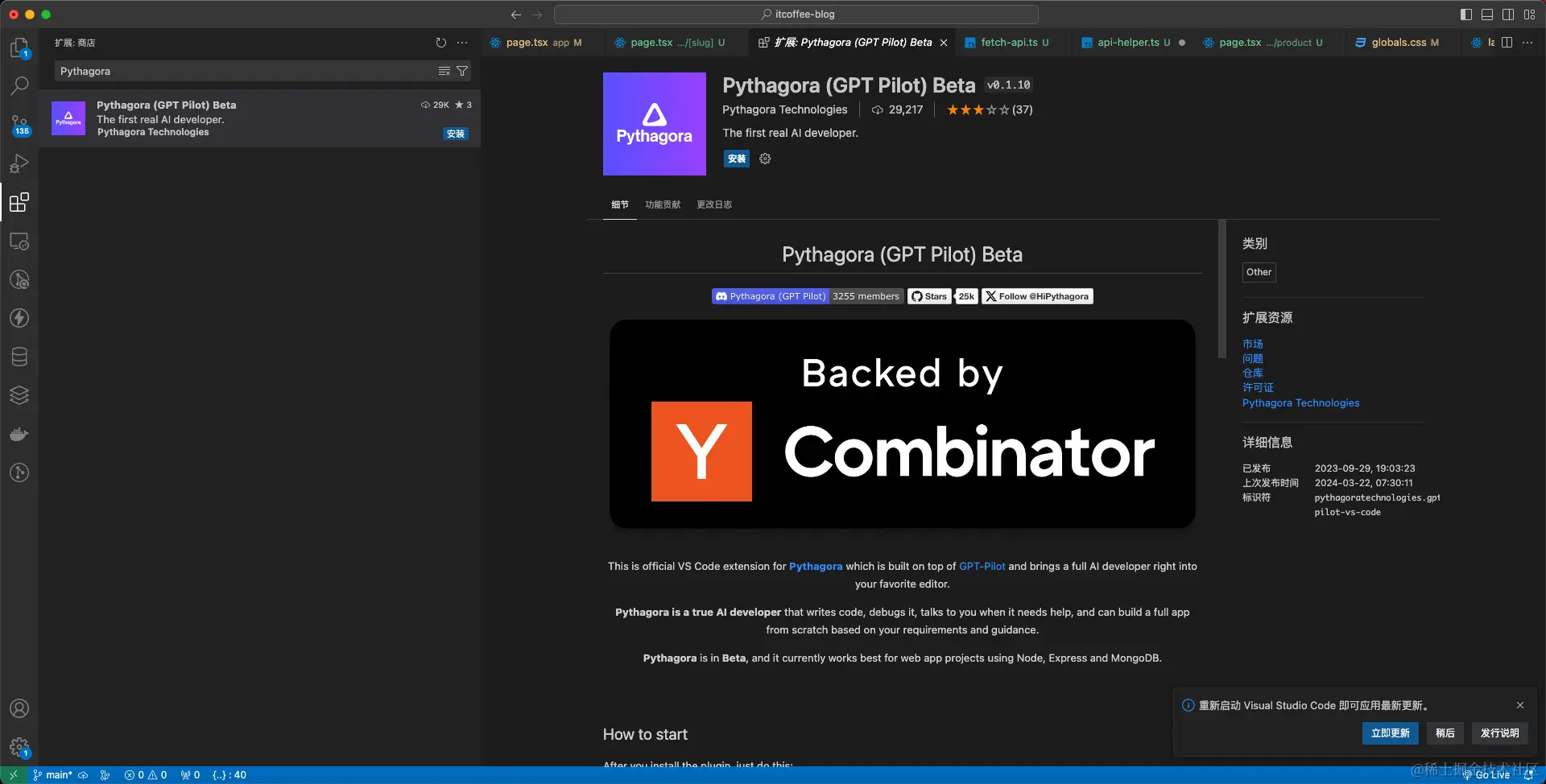Click the Pythagora Technologies publisher name in header

(785, 109)
